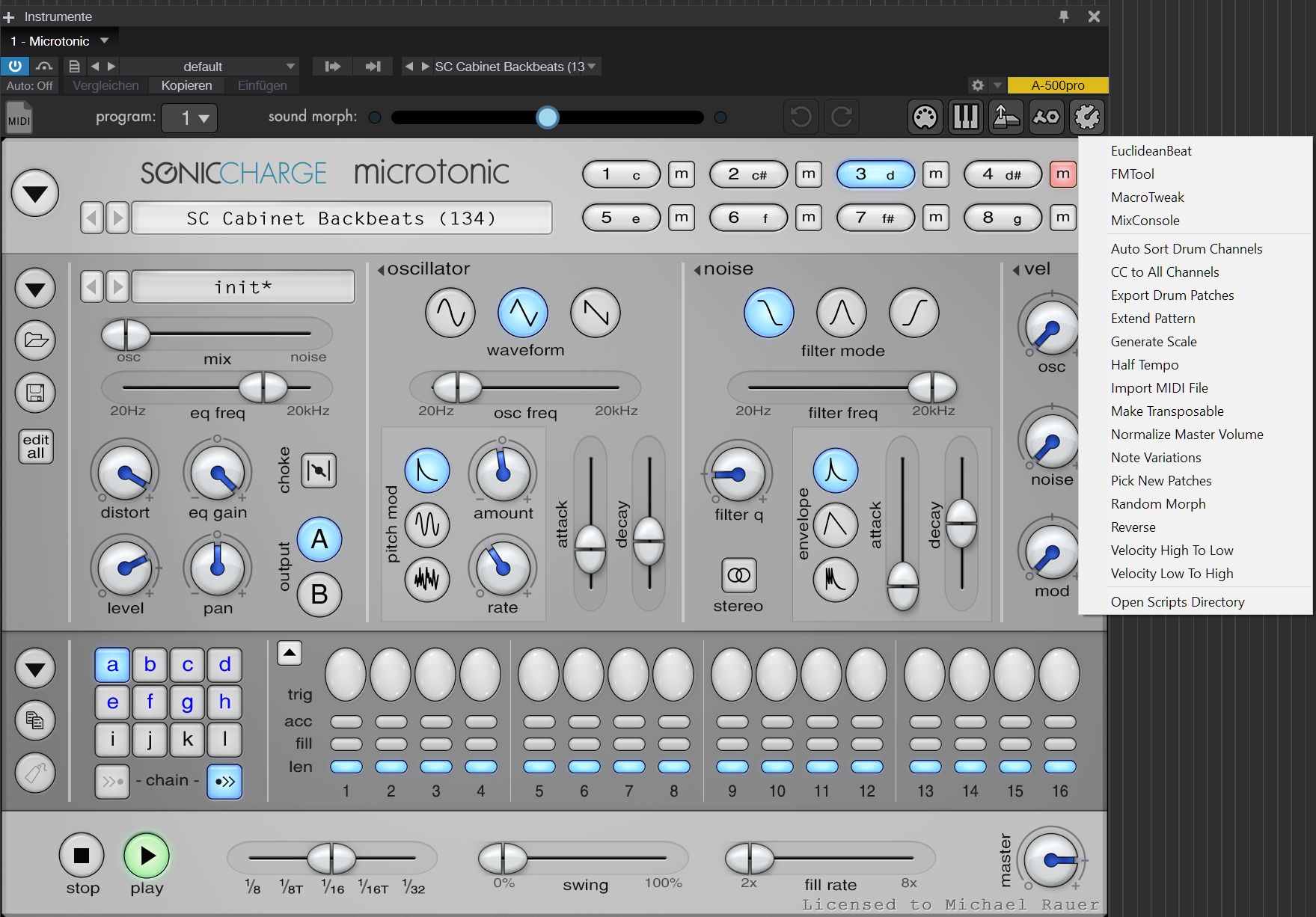Screen dimensions: 1316x917
Task: Toggle the choke button
Action: pyautogui.click(x=319, y=470)
